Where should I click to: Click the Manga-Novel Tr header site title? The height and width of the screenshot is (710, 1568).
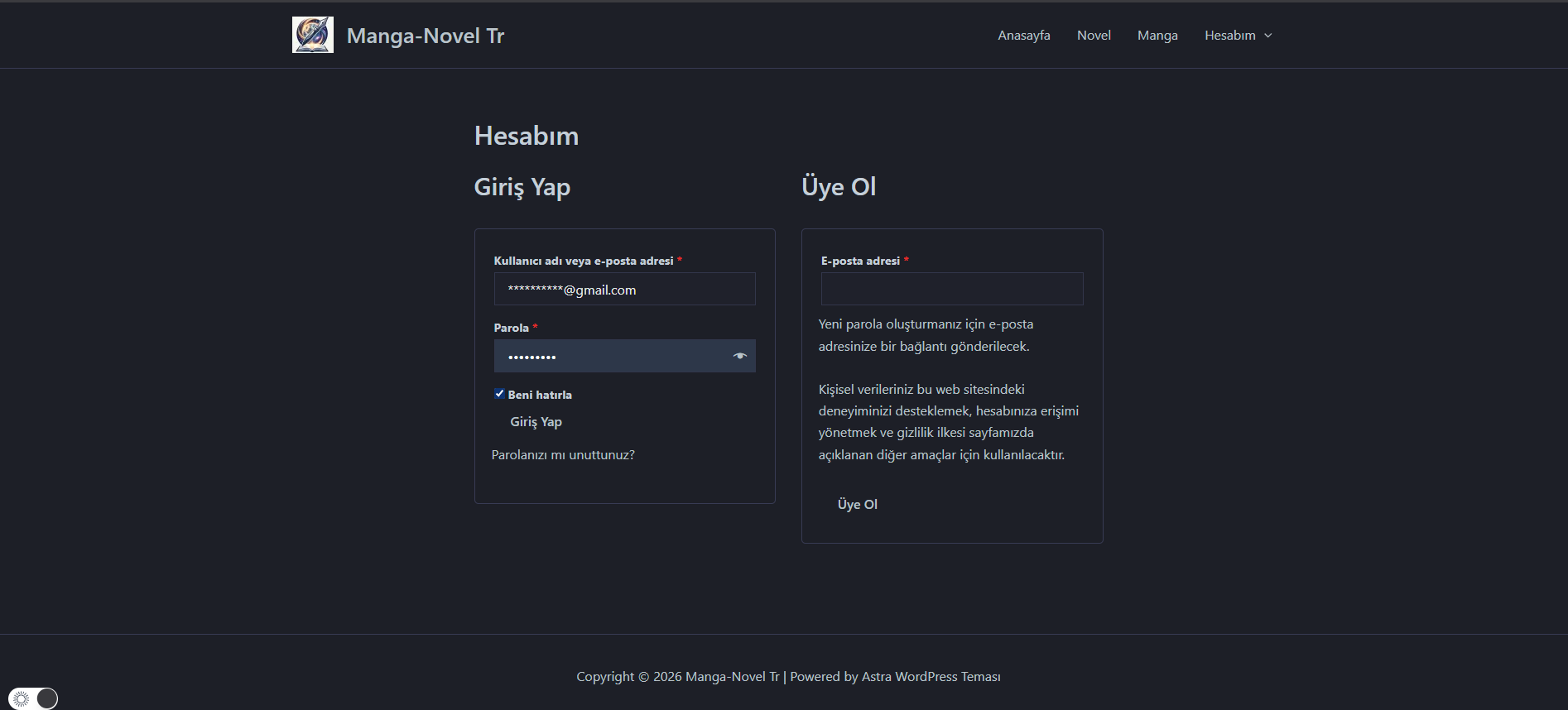coord(425,36)
